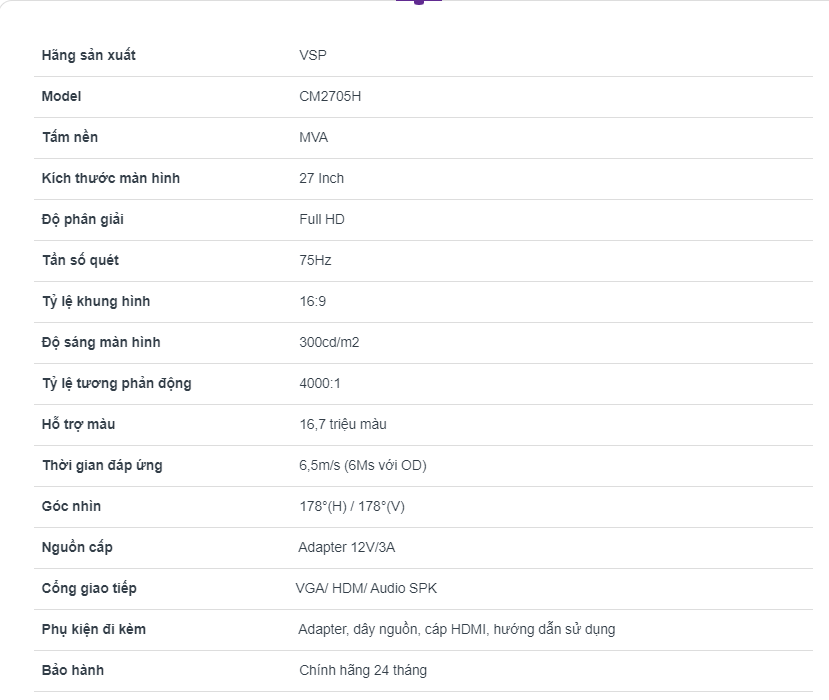Click the Full HD resolution value
Screen dimensions: 829x700
click(x=322, y=219)
